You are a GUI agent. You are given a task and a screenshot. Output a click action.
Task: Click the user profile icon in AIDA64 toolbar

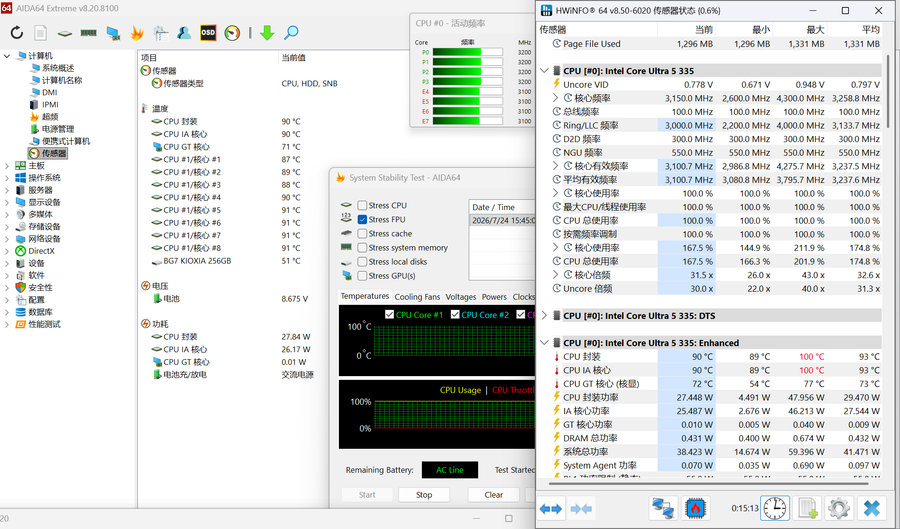184,33
